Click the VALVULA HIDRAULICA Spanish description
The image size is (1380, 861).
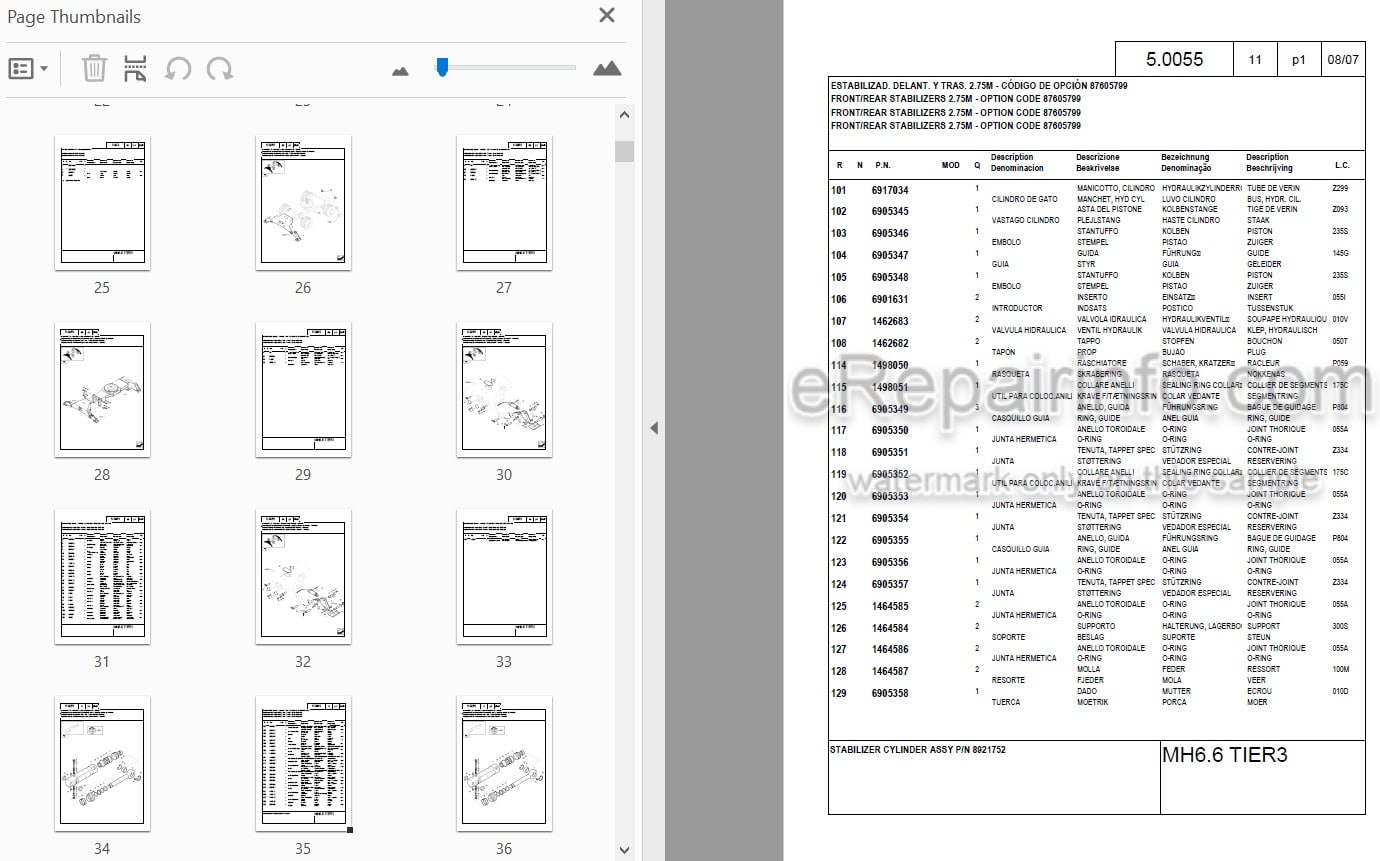[1028, 330]
